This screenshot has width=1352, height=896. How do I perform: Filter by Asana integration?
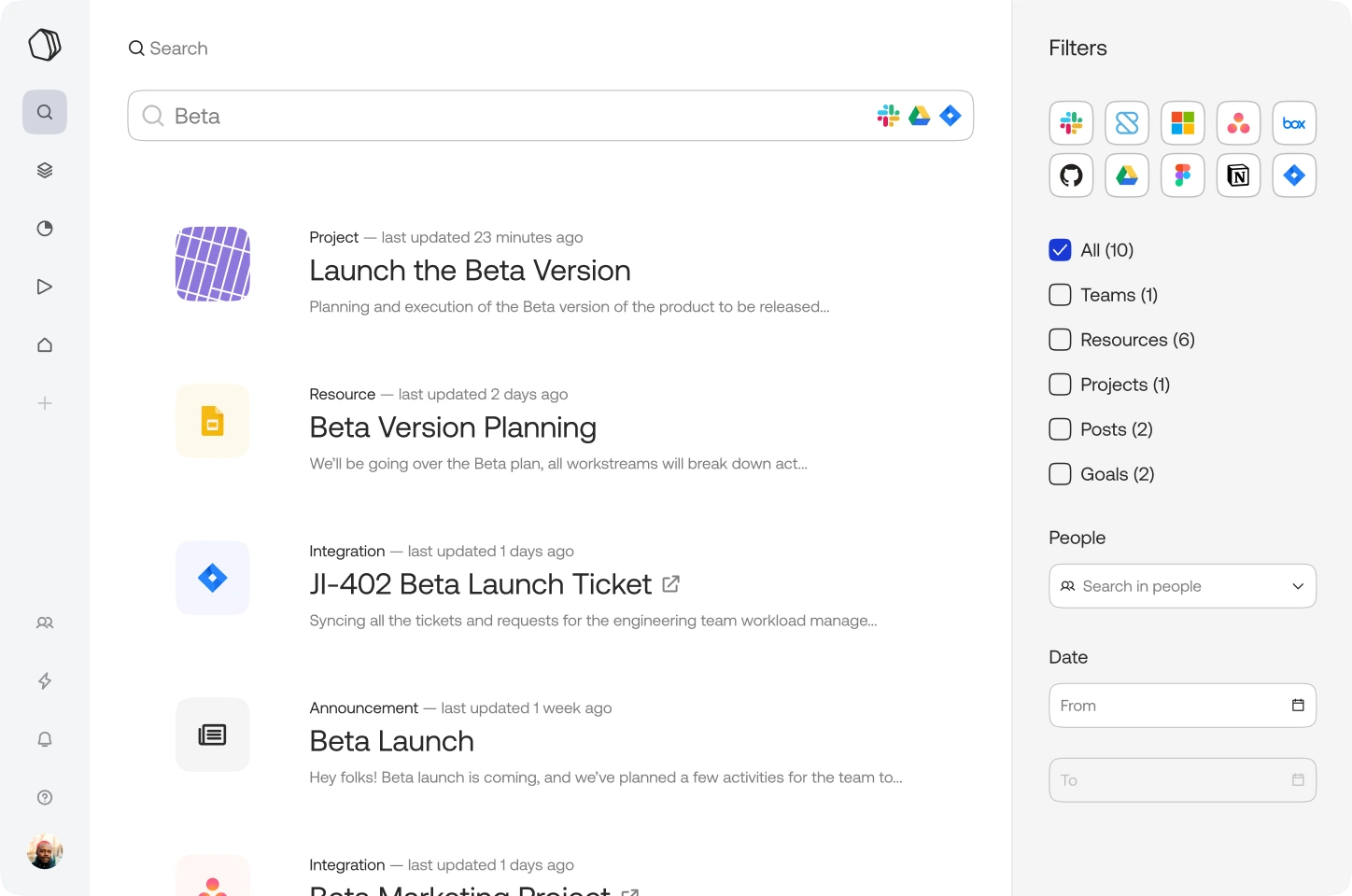click(x=1239, y=123)
